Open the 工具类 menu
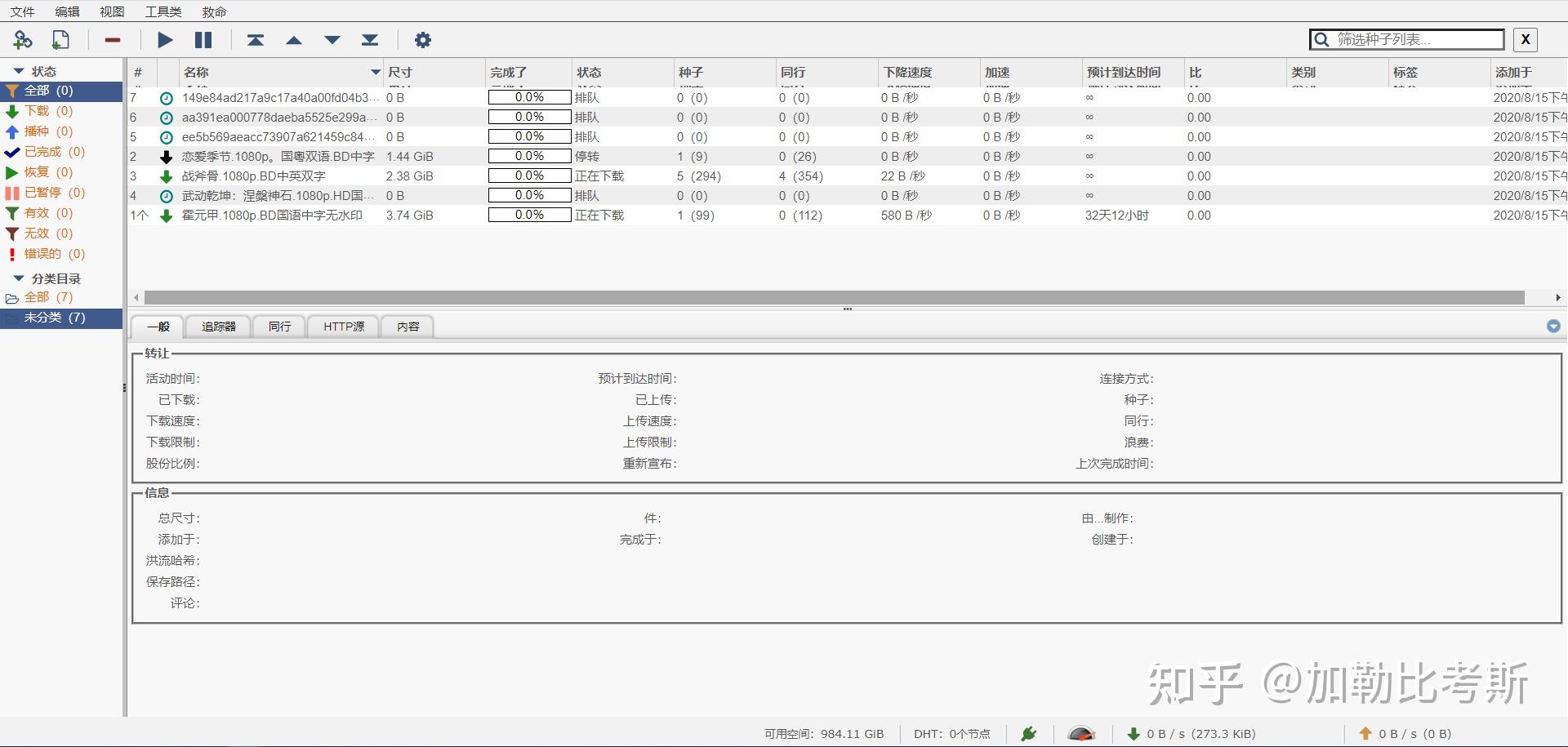Viewport: 1568px width, 747px height. [x=163, y=11]
